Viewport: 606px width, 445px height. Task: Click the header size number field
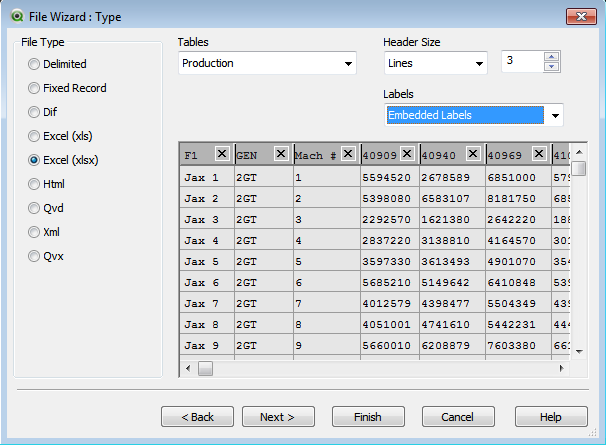point(522,62)
